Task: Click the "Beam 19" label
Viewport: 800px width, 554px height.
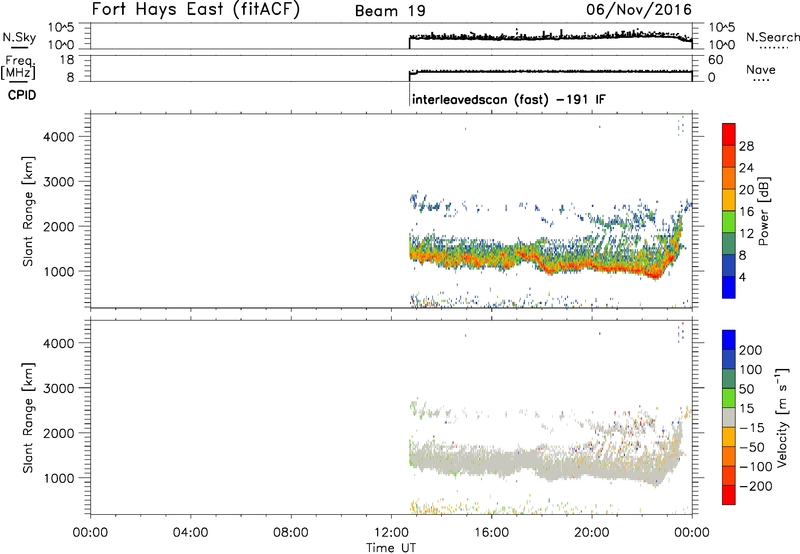Action: coord(390,11)
